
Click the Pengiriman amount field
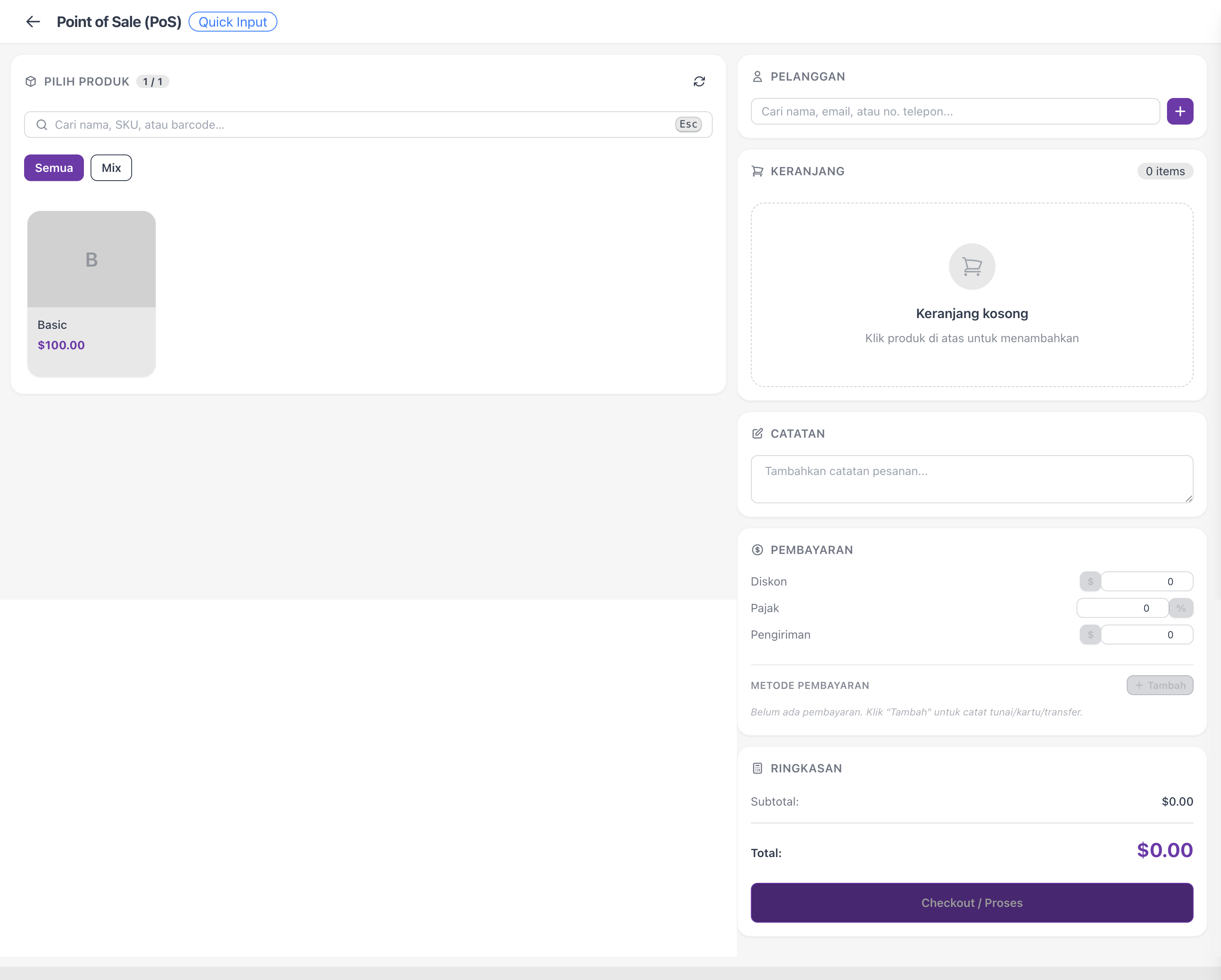coord(1147,635)
